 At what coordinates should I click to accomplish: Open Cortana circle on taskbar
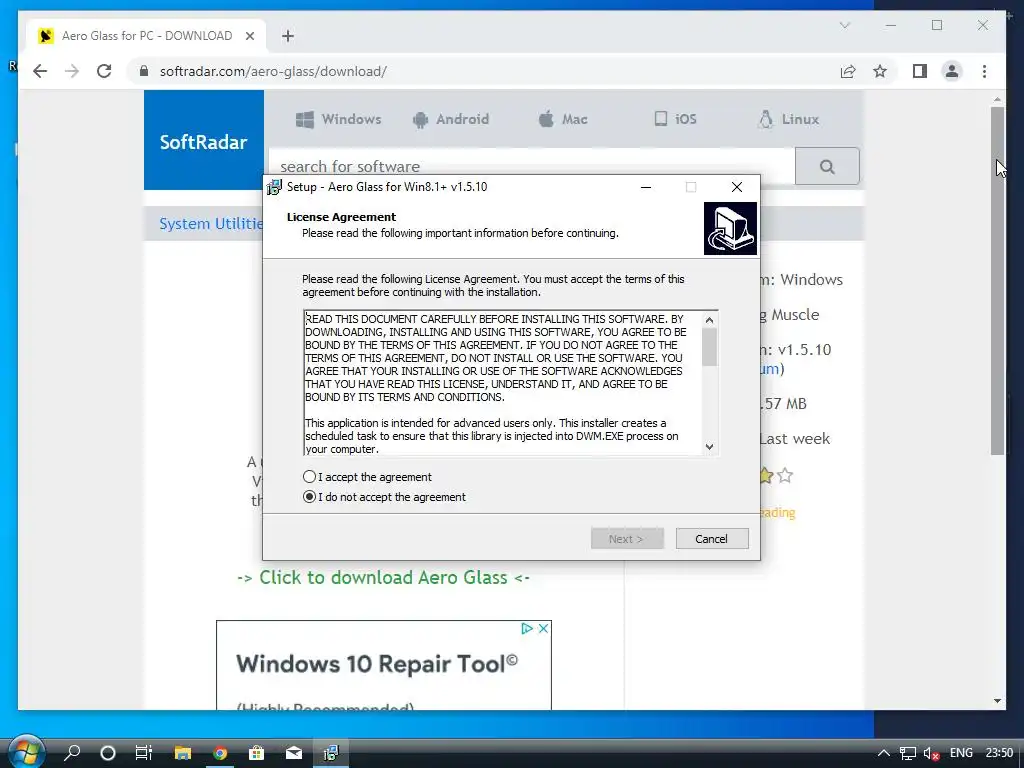108,753
